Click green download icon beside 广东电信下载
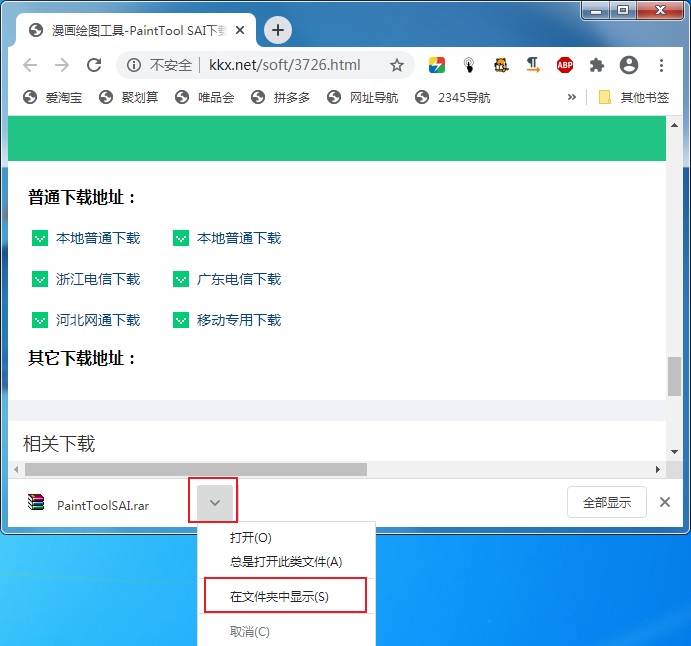The image size is (691, 646). coord(181,279)
